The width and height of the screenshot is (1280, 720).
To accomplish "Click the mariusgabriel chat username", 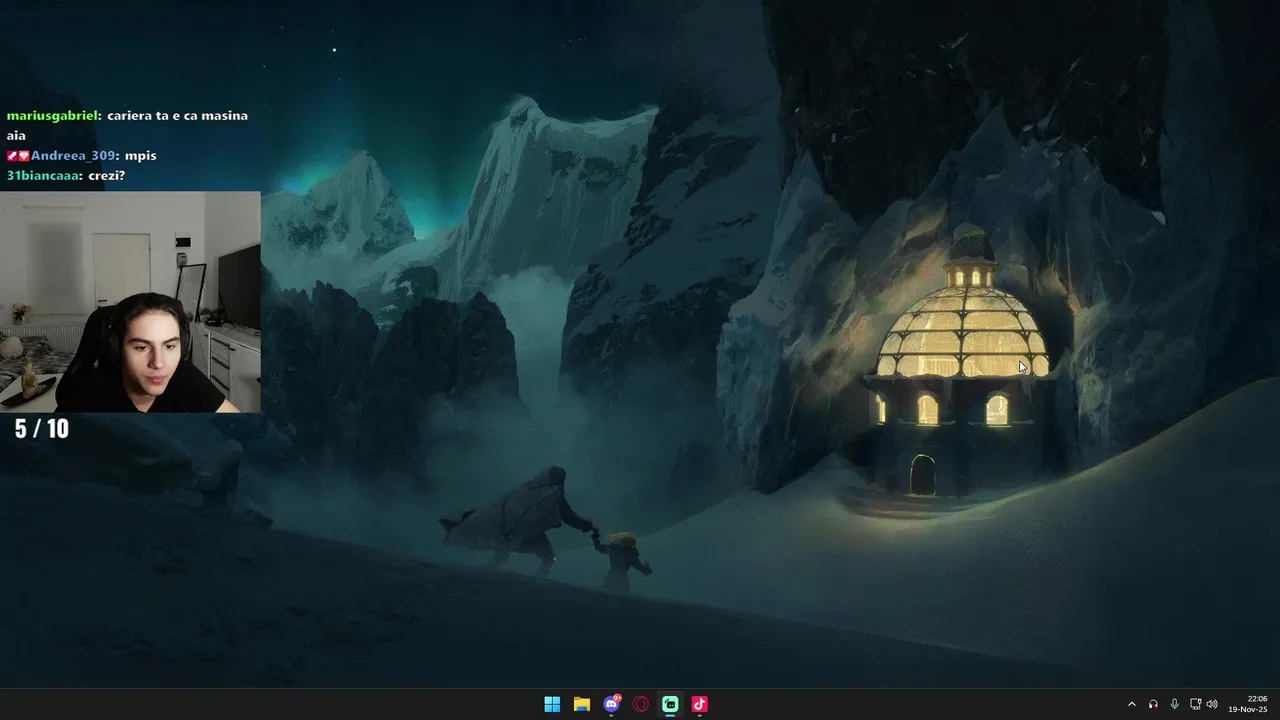I will point(53,116).
